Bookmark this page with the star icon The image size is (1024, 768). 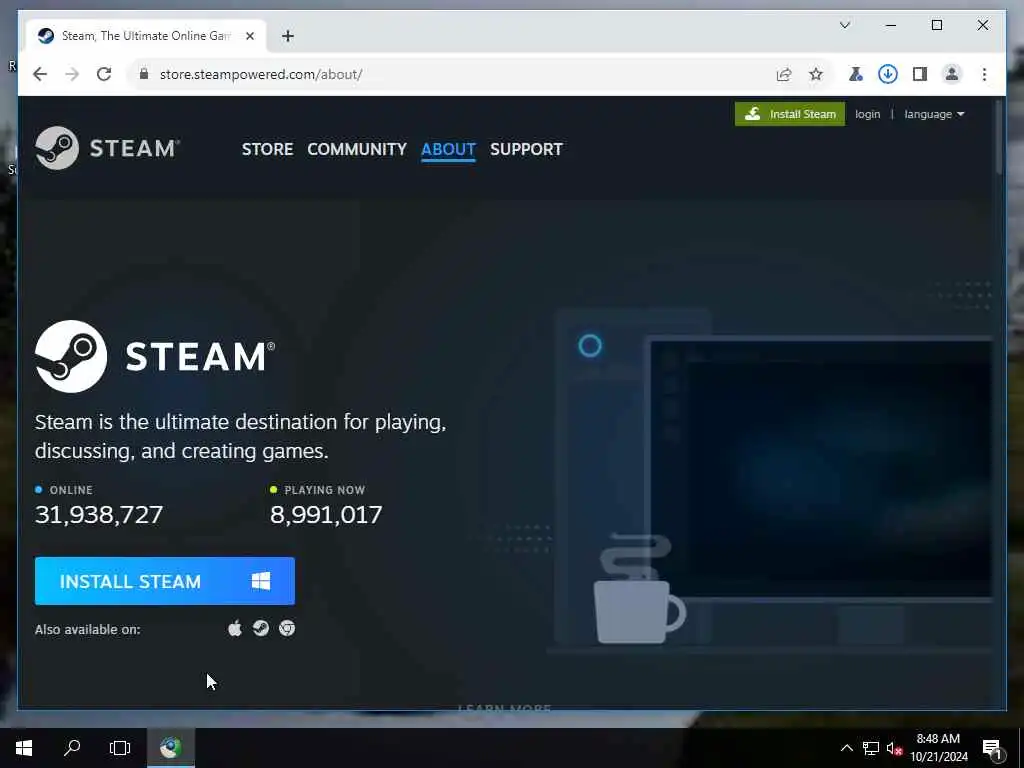pyautogui.click(x=816, y=74)
